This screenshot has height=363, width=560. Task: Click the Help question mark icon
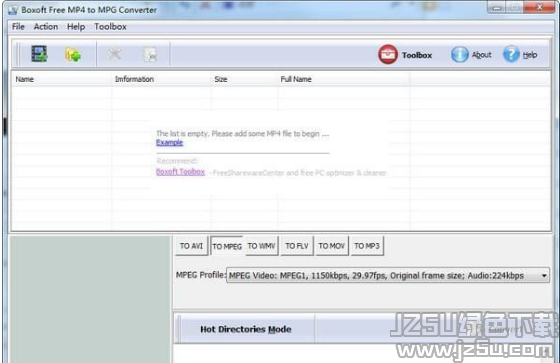511,54
